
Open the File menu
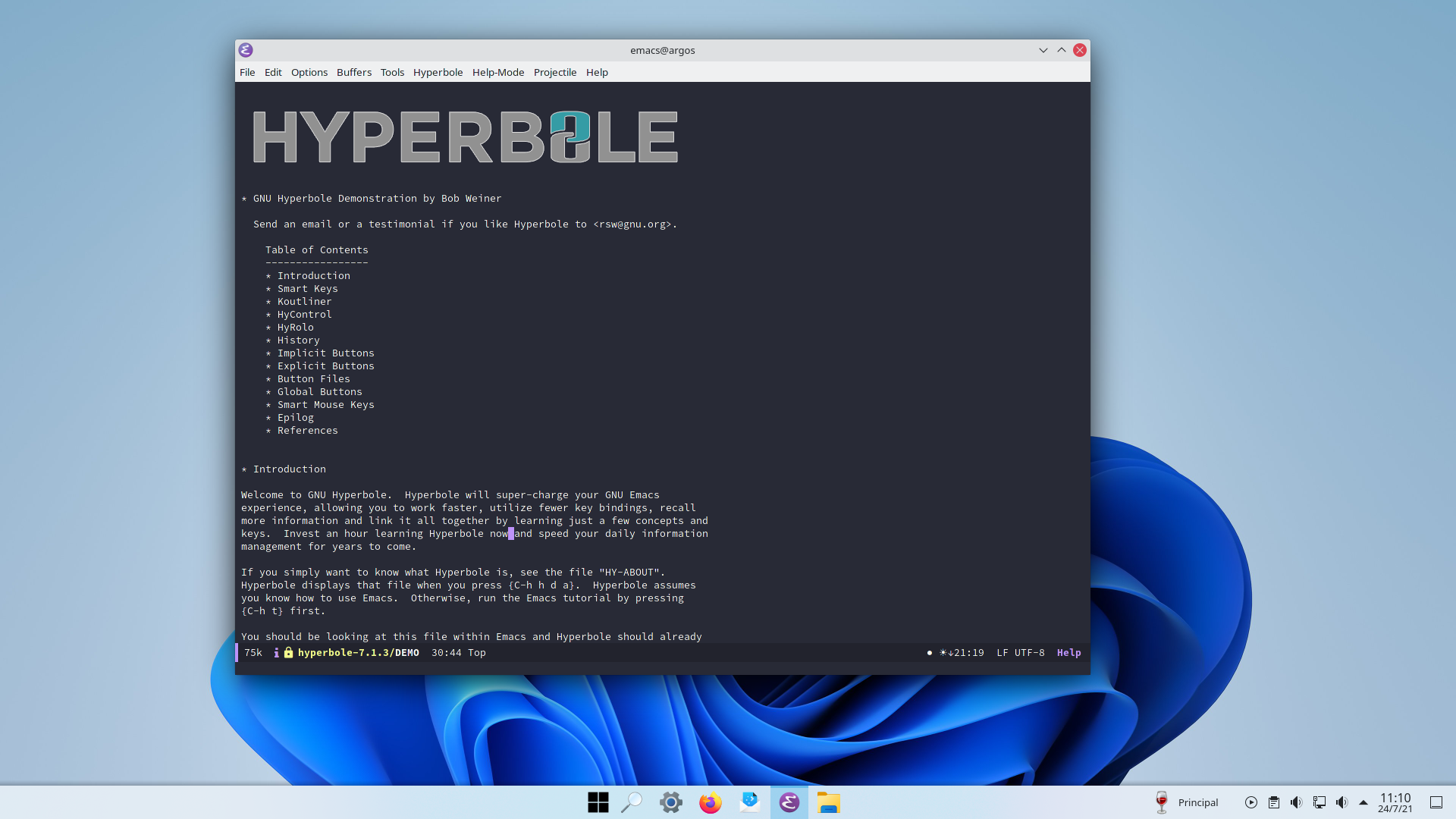pyautogui.click(x=247, y=72)
